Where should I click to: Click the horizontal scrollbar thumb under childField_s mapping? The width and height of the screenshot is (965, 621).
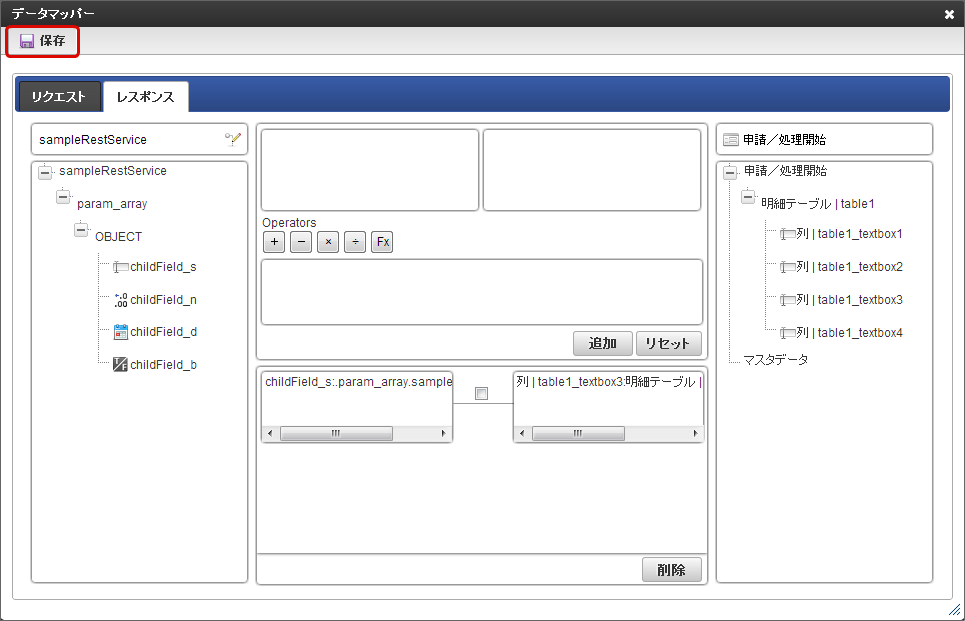[336, 433]
